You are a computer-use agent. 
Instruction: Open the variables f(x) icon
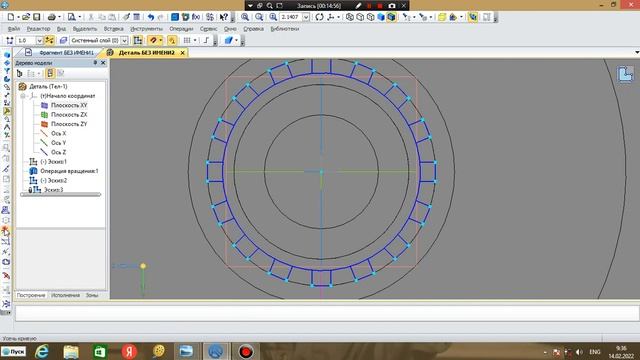pyautogui.click(x=196, y=17)
